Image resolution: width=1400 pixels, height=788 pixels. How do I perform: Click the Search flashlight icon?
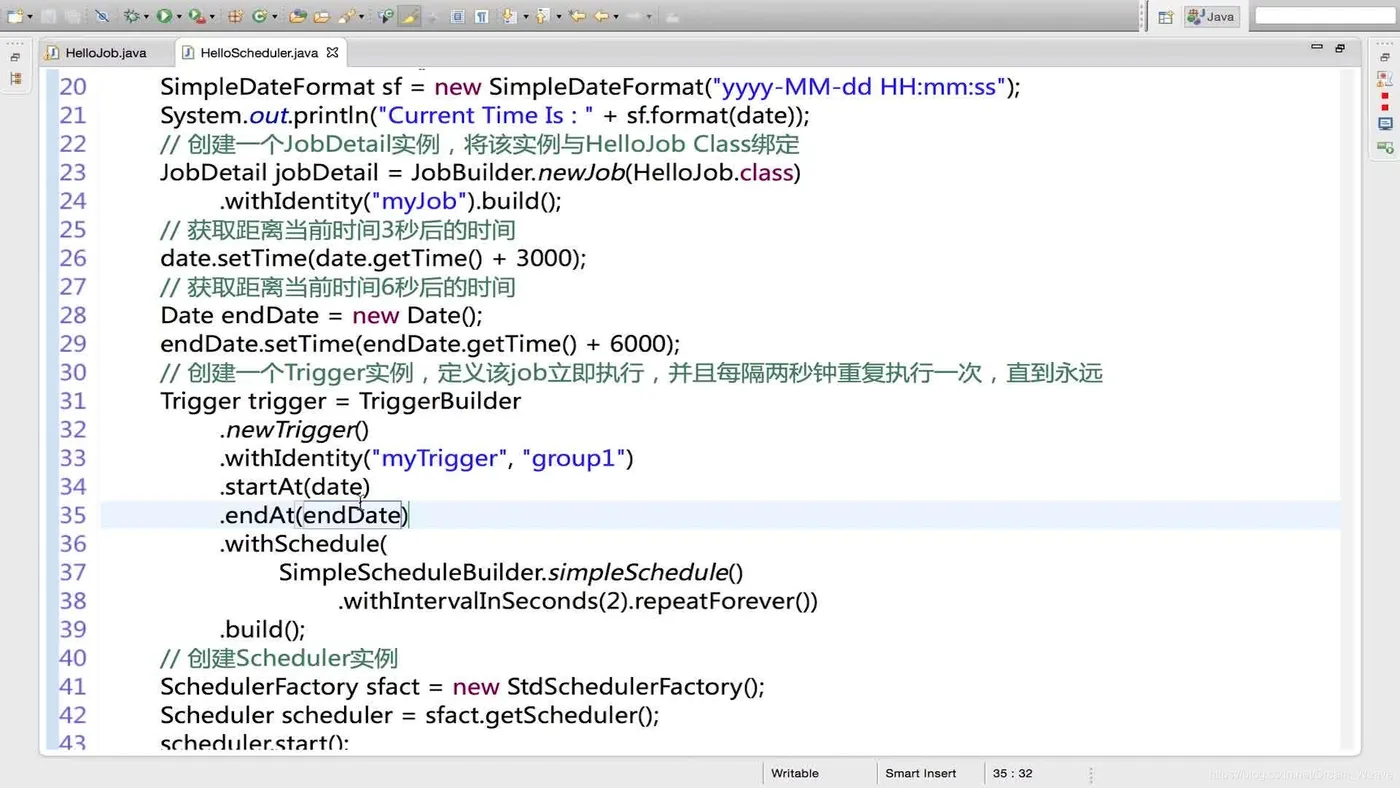[347, 16]
